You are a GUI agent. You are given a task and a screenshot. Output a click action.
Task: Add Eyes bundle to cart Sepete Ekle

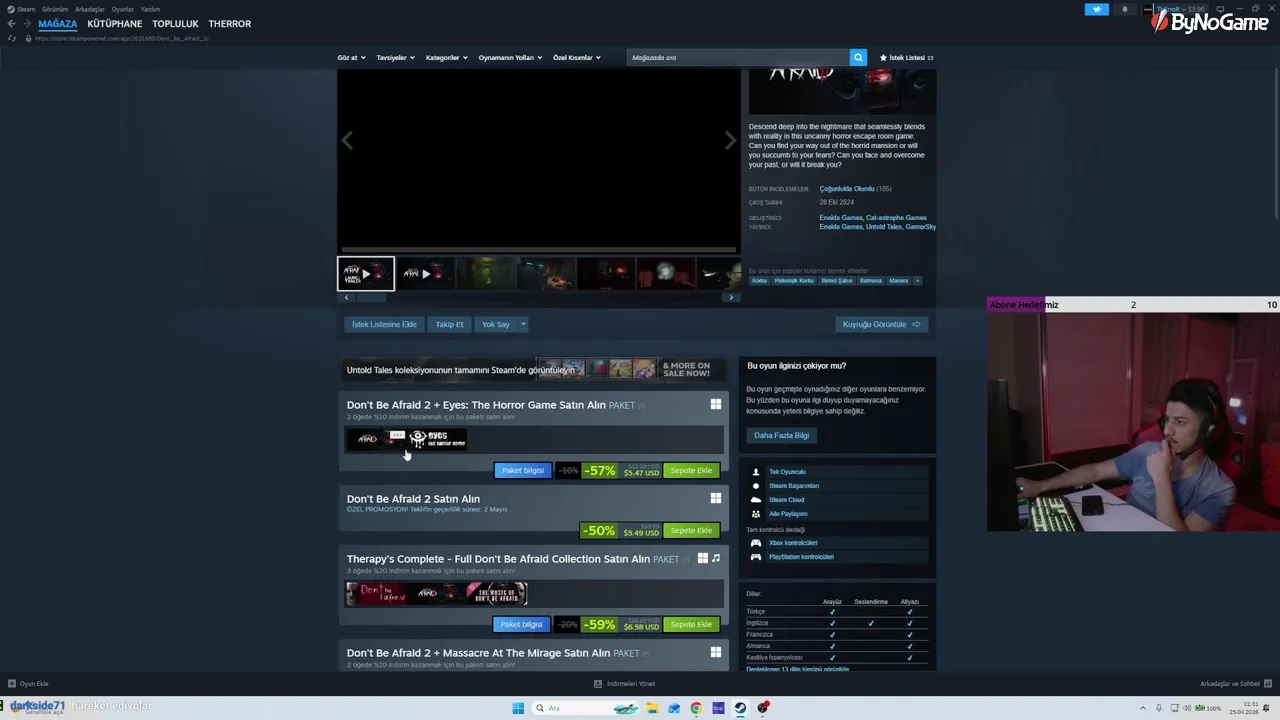point(691,470)
